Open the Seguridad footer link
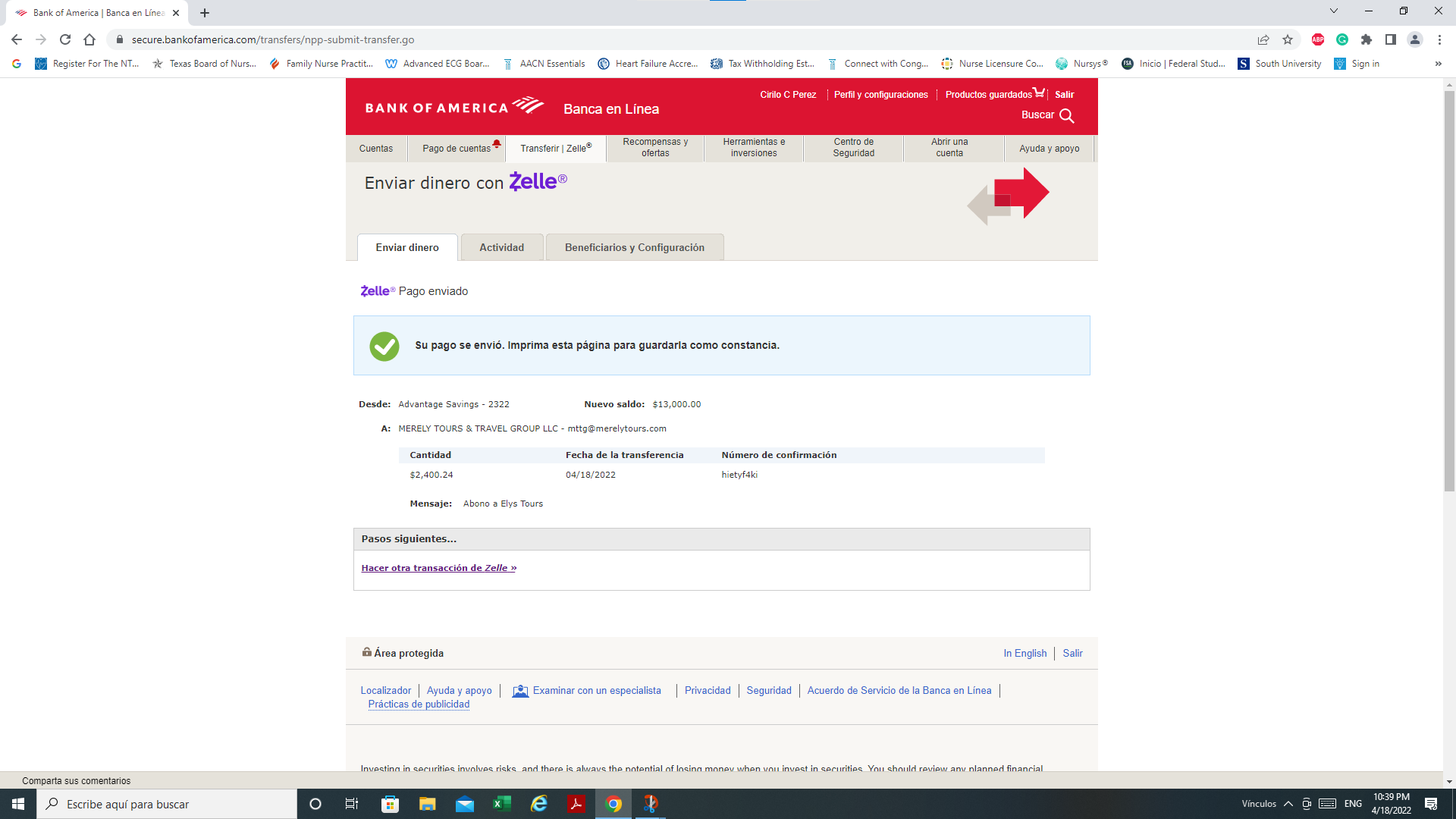 pos(769,691)
